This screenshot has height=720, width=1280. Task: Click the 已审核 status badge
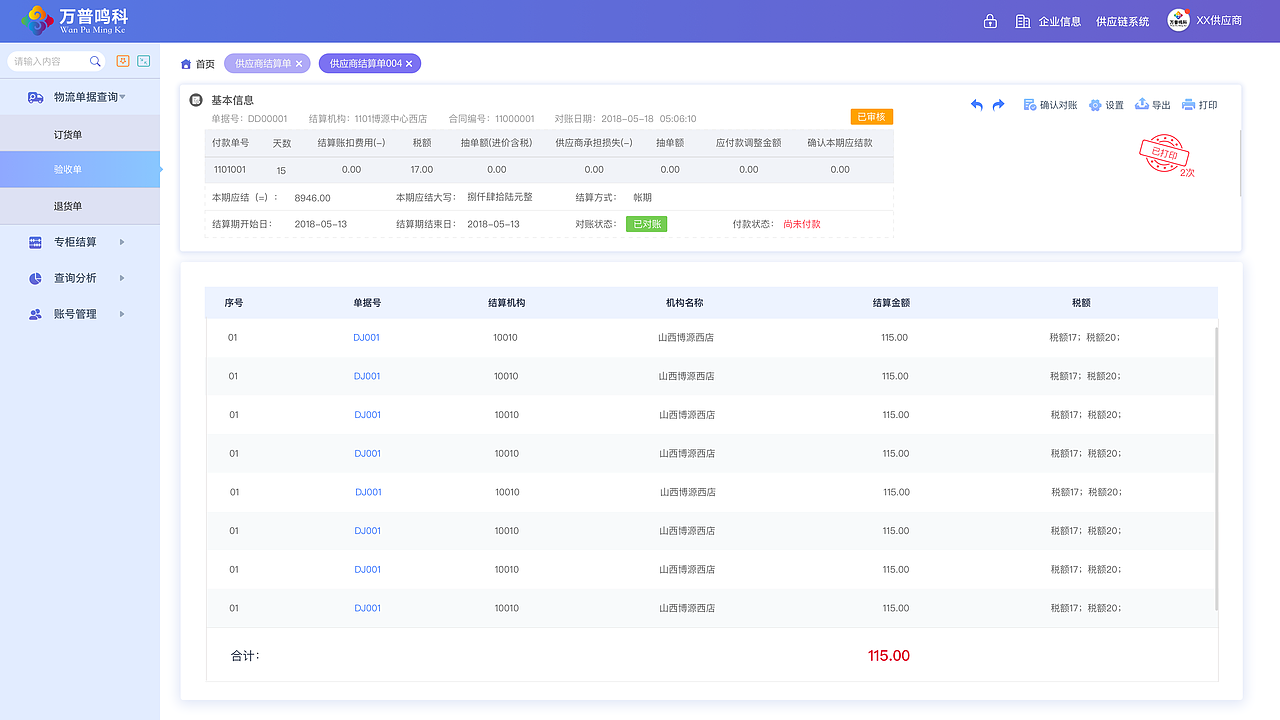[x=872, y=117]
